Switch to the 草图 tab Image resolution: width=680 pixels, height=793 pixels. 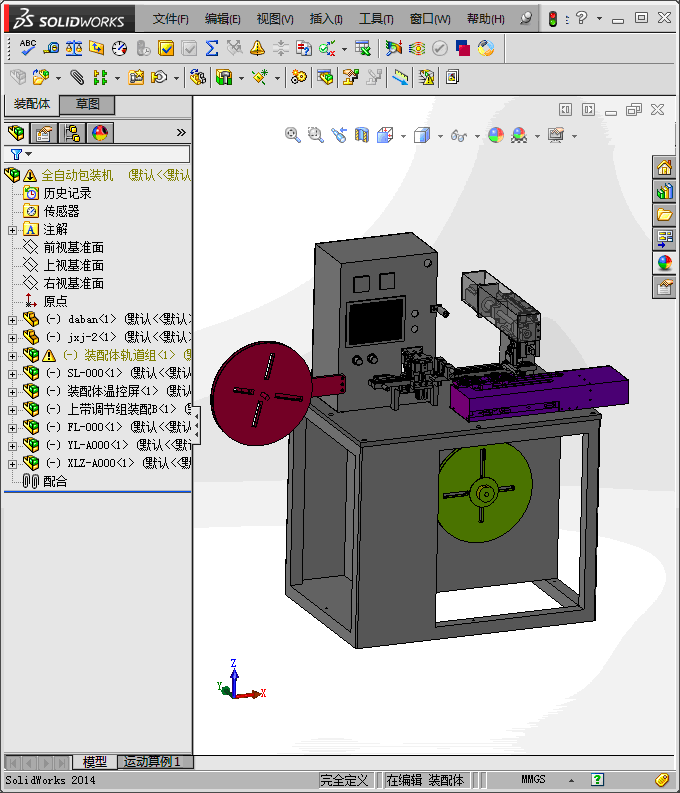tap(87, 104)
